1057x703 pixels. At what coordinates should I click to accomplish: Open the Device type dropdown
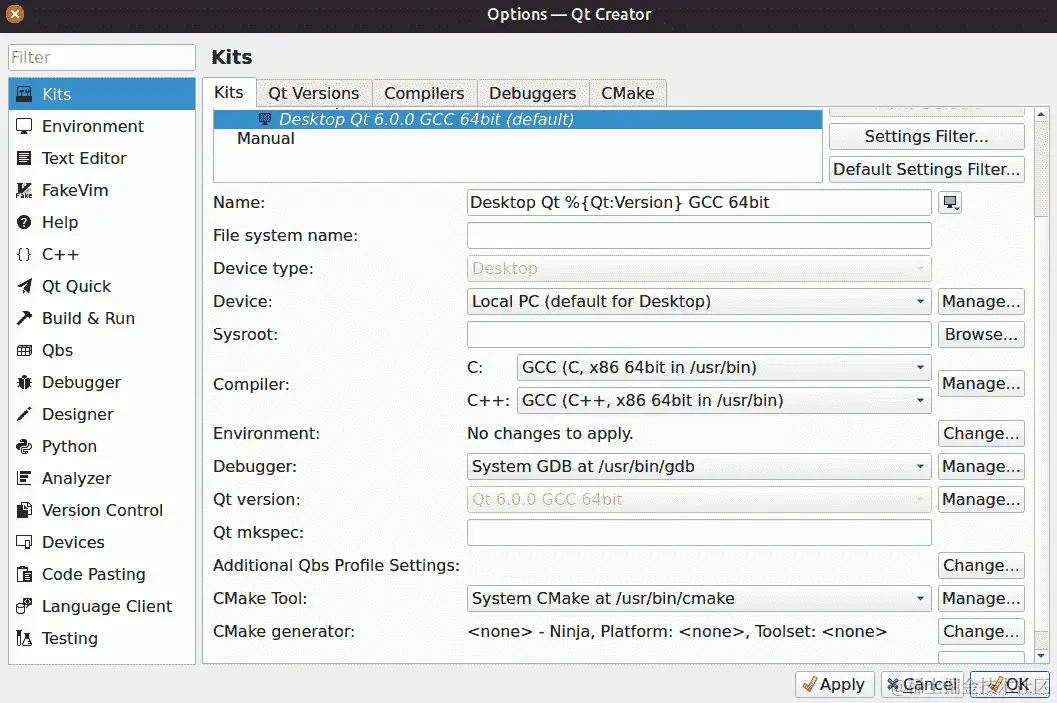coord(699,268)
